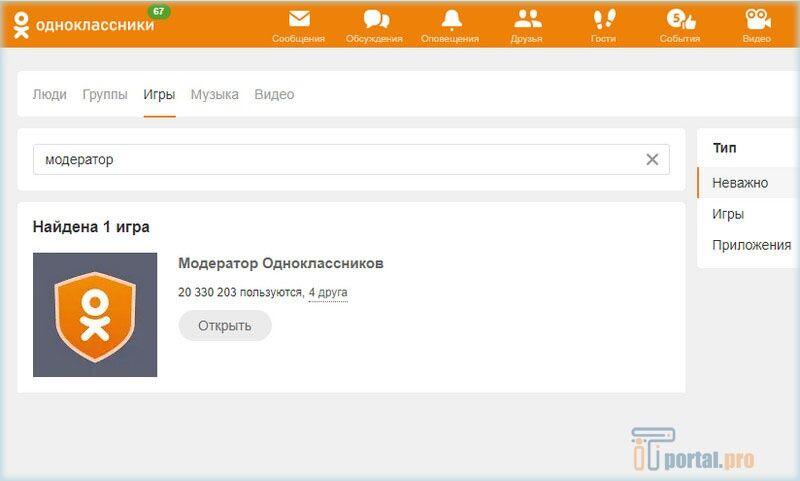Click the 20 330 203 пользуются text
Screen dimensions: 800x481
click(x=240, y=293)
